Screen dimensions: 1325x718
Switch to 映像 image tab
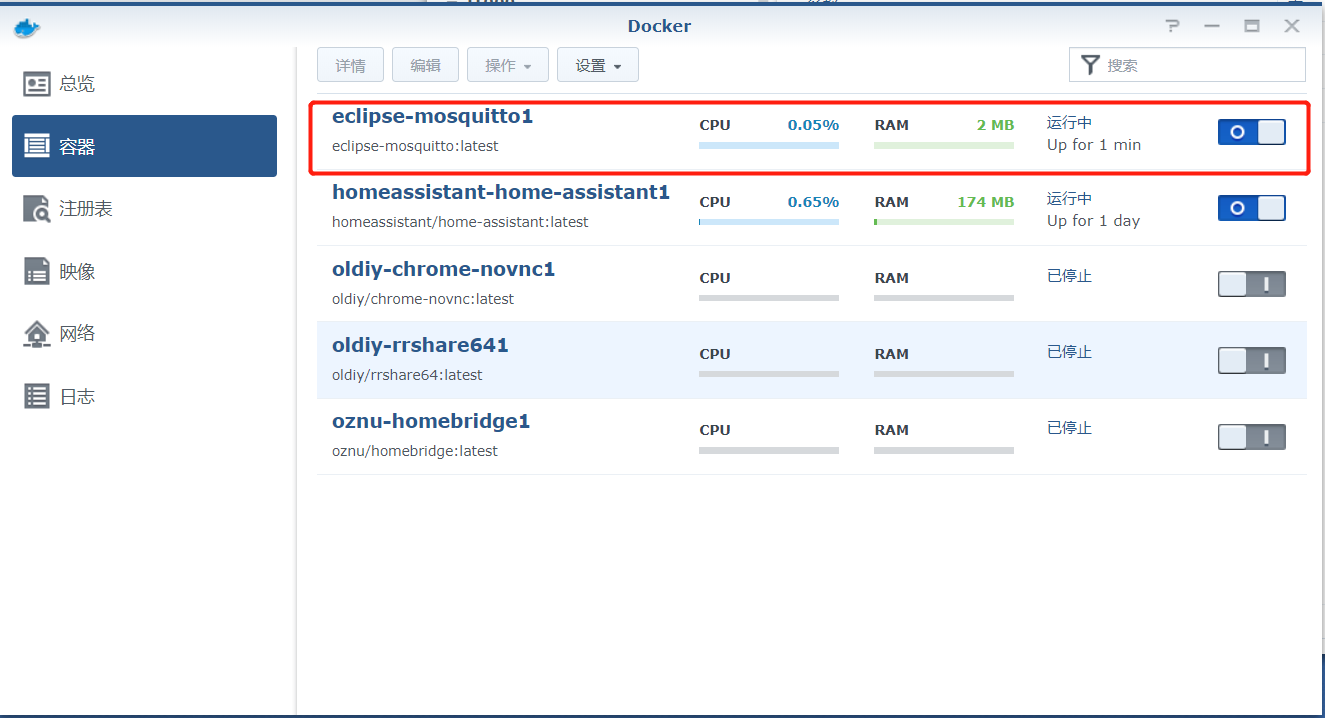[144, 271]
